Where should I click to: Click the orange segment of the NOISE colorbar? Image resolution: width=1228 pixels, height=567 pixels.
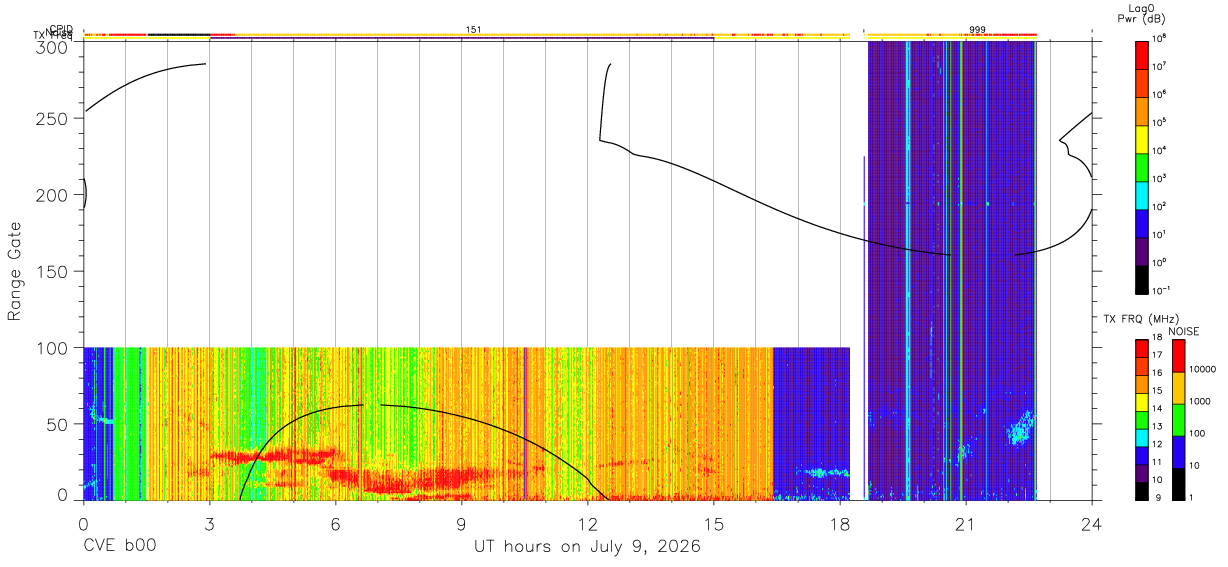(x=1178, y=387)
